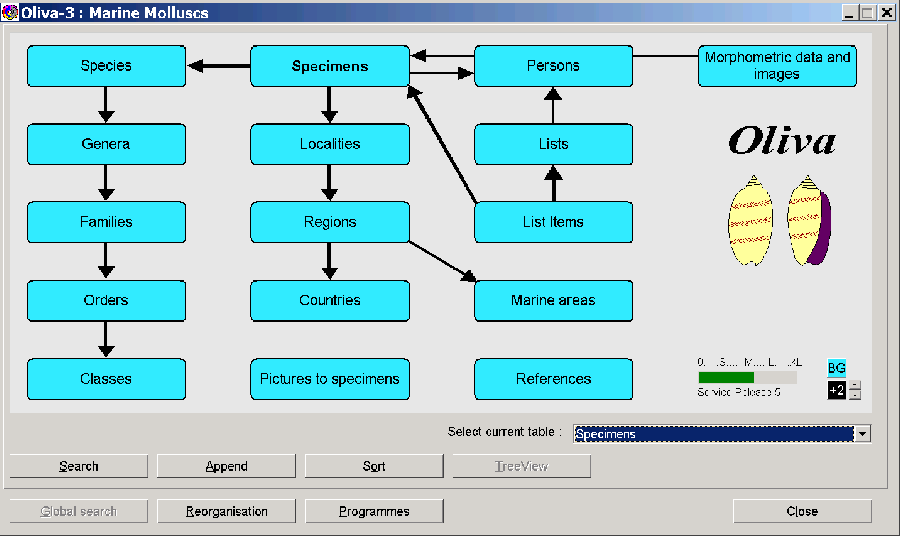Click the Reorganisation button
The height and width of the screenshot is (536, 900).
[226, 511]
